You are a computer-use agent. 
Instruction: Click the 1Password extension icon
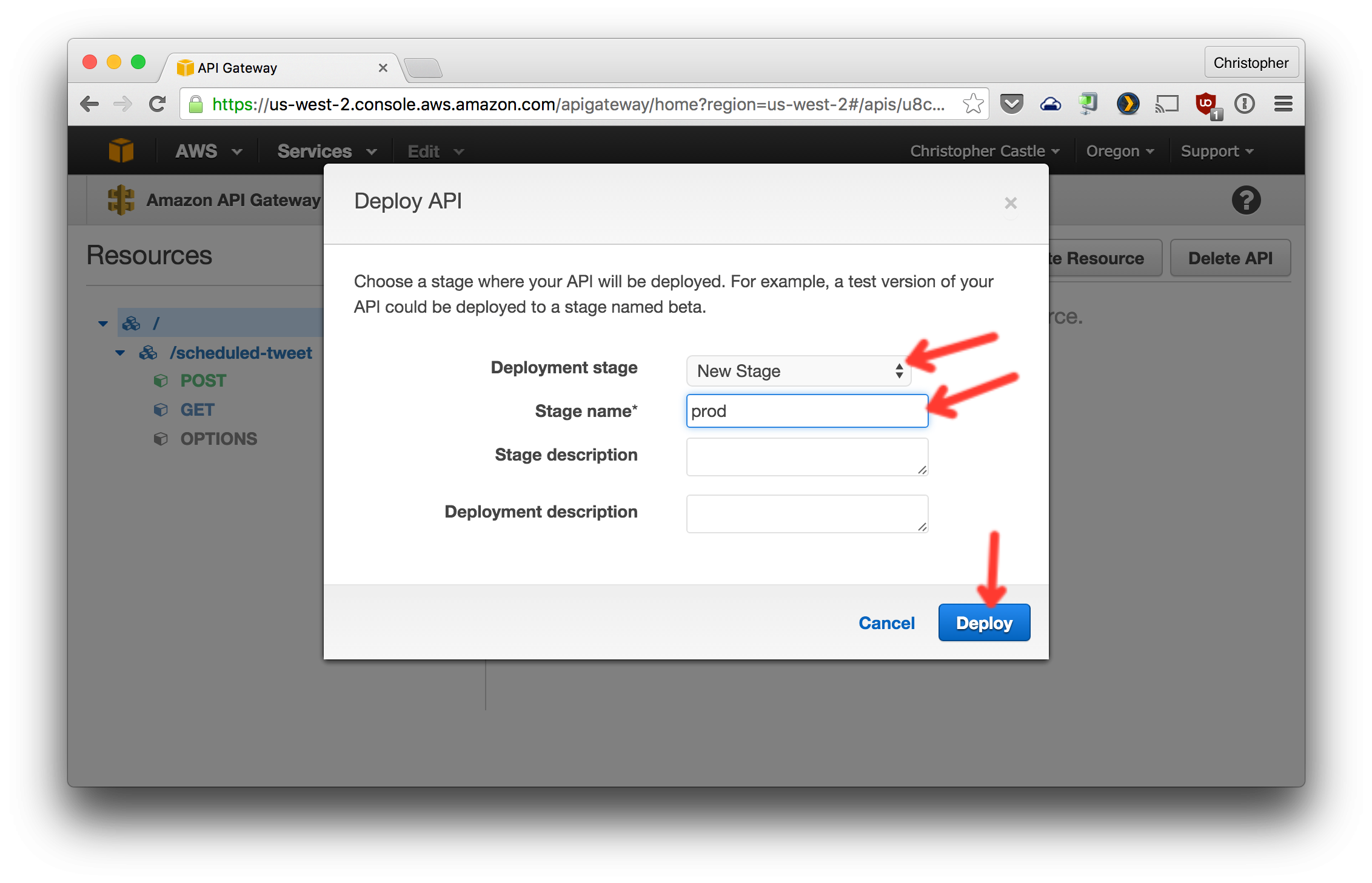(1245, 104)
